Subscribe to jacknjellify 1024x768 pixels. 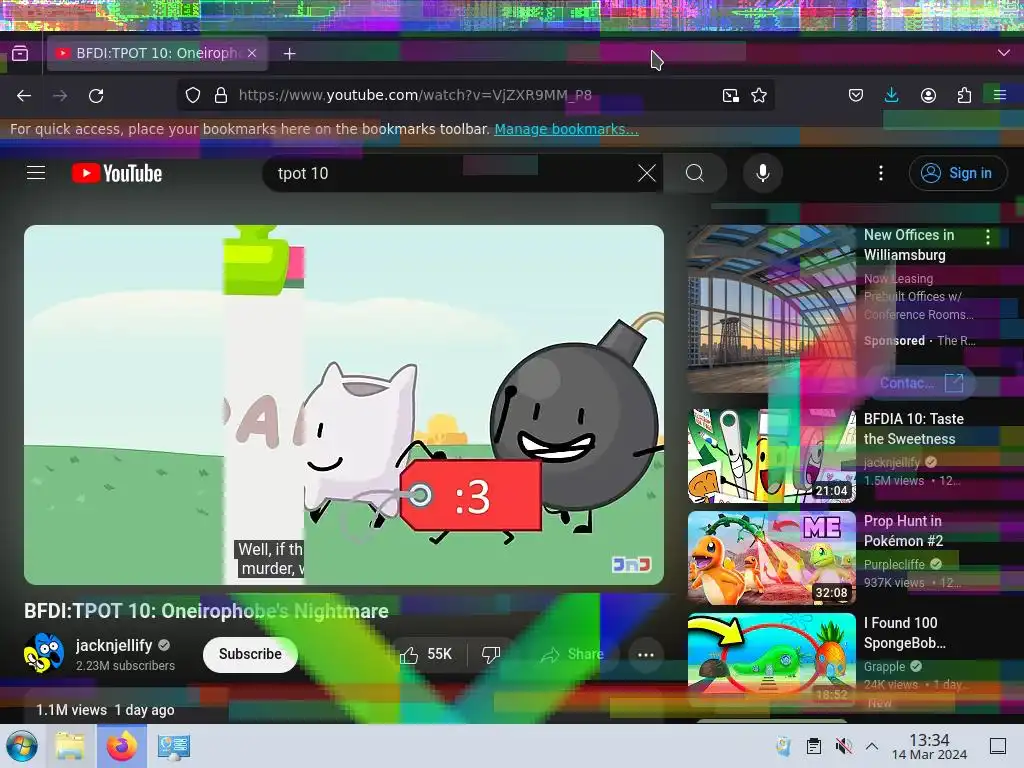pyautogui.click(x=250, y=654)
